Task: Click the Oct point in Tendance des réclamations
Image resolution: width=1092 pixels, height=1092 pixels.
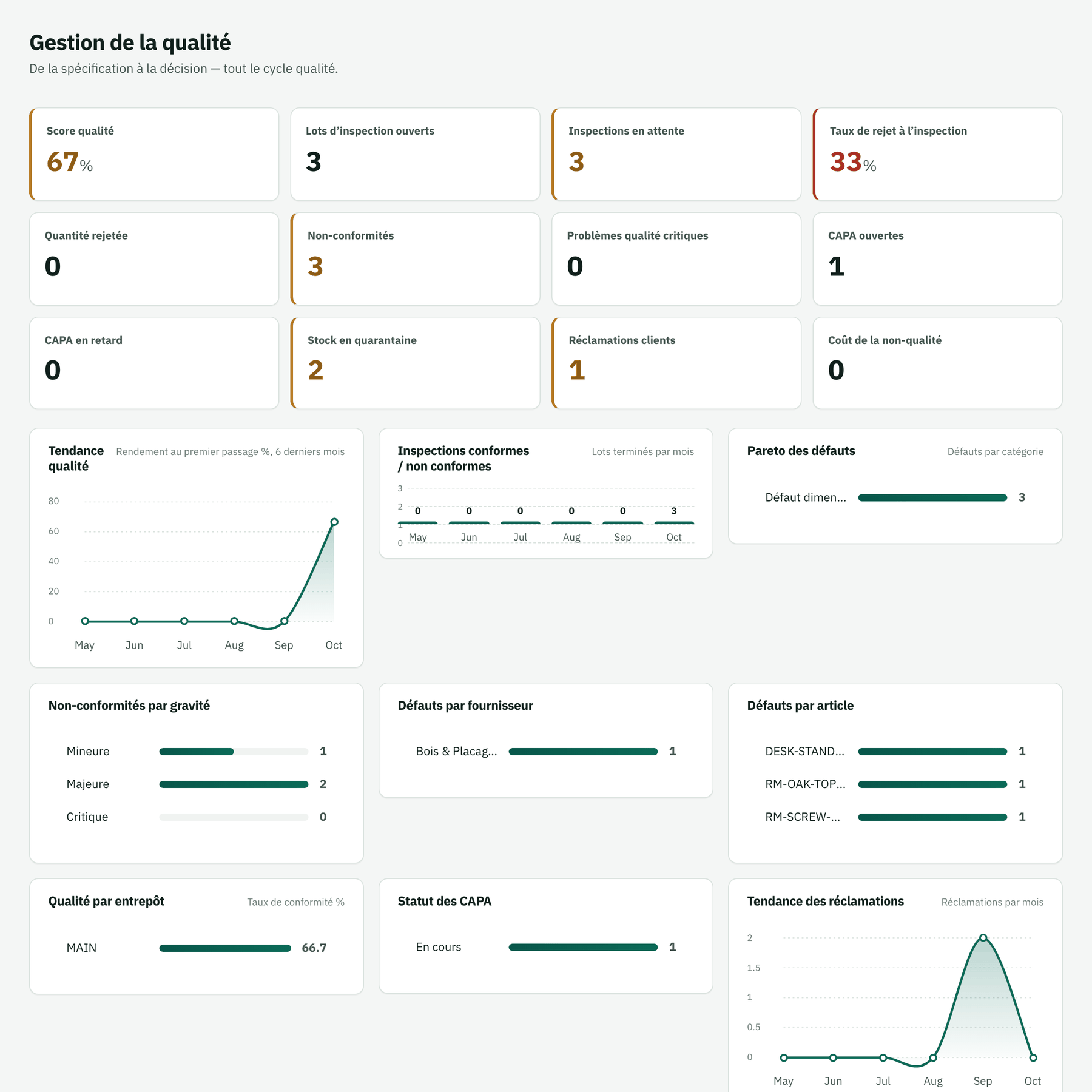Action: point(1033,1058)
